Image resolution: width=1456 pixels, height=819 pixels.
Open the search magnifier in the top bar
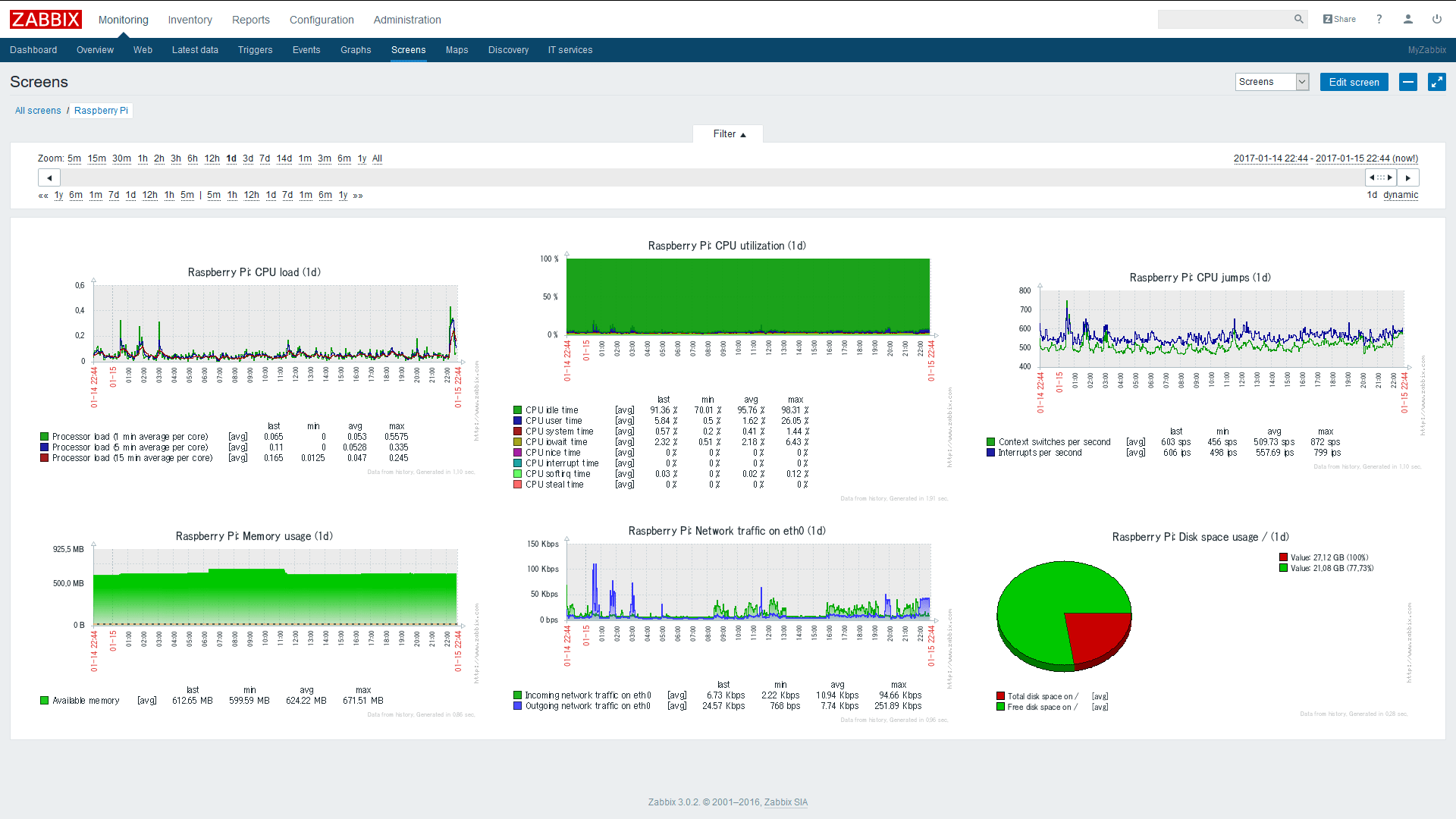click(1298, 19)
